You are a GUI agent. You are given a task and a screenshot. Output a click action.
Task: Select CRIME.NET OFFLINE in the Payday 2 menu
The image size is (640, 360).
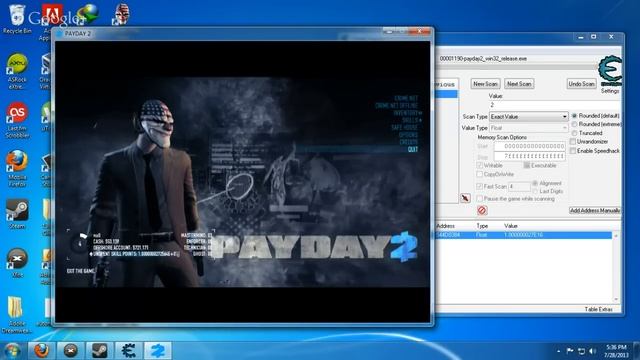pos(397,106)
